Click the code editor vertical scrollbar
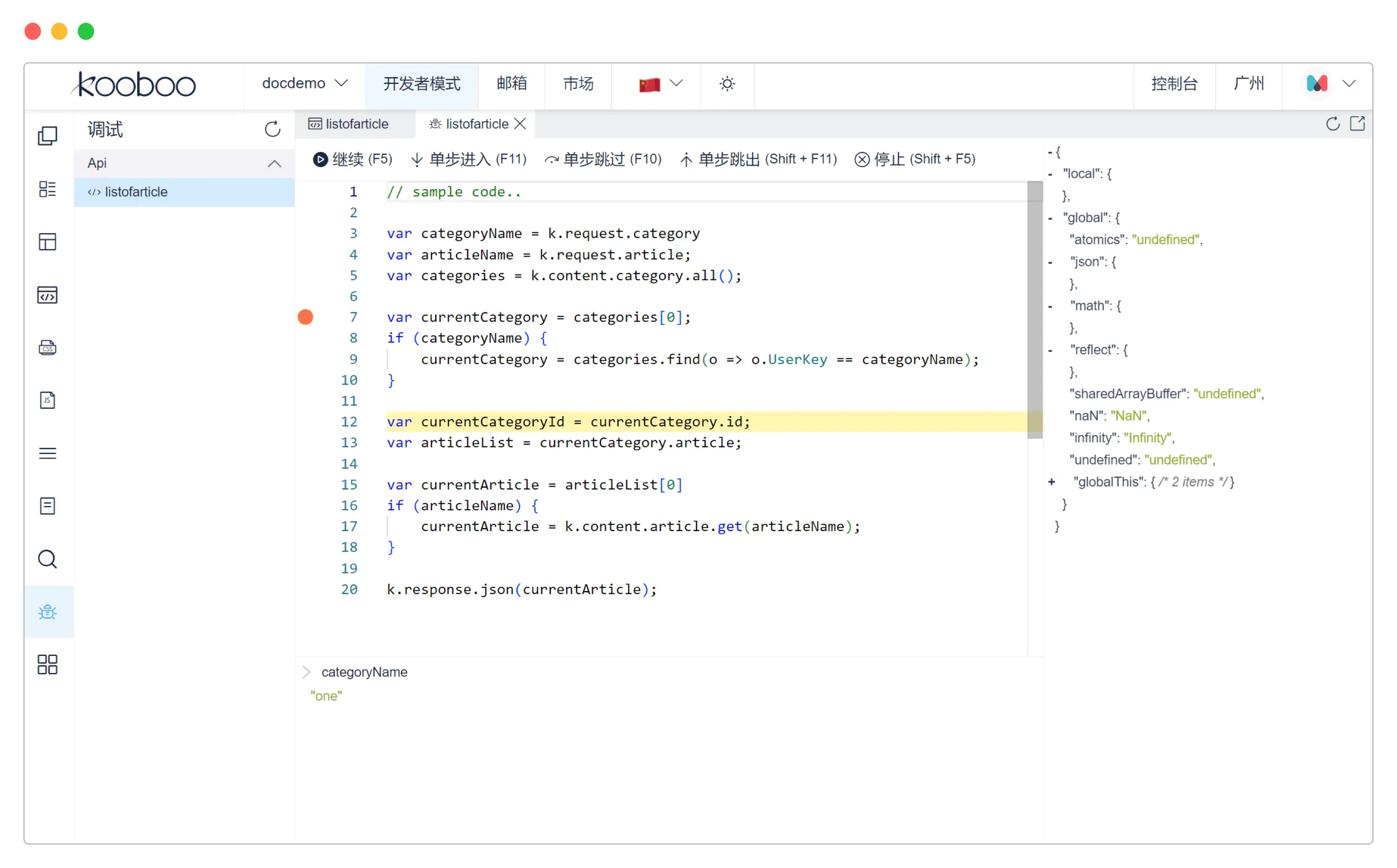This screenshot has height=868, width=1397. tap(1035, 310)
